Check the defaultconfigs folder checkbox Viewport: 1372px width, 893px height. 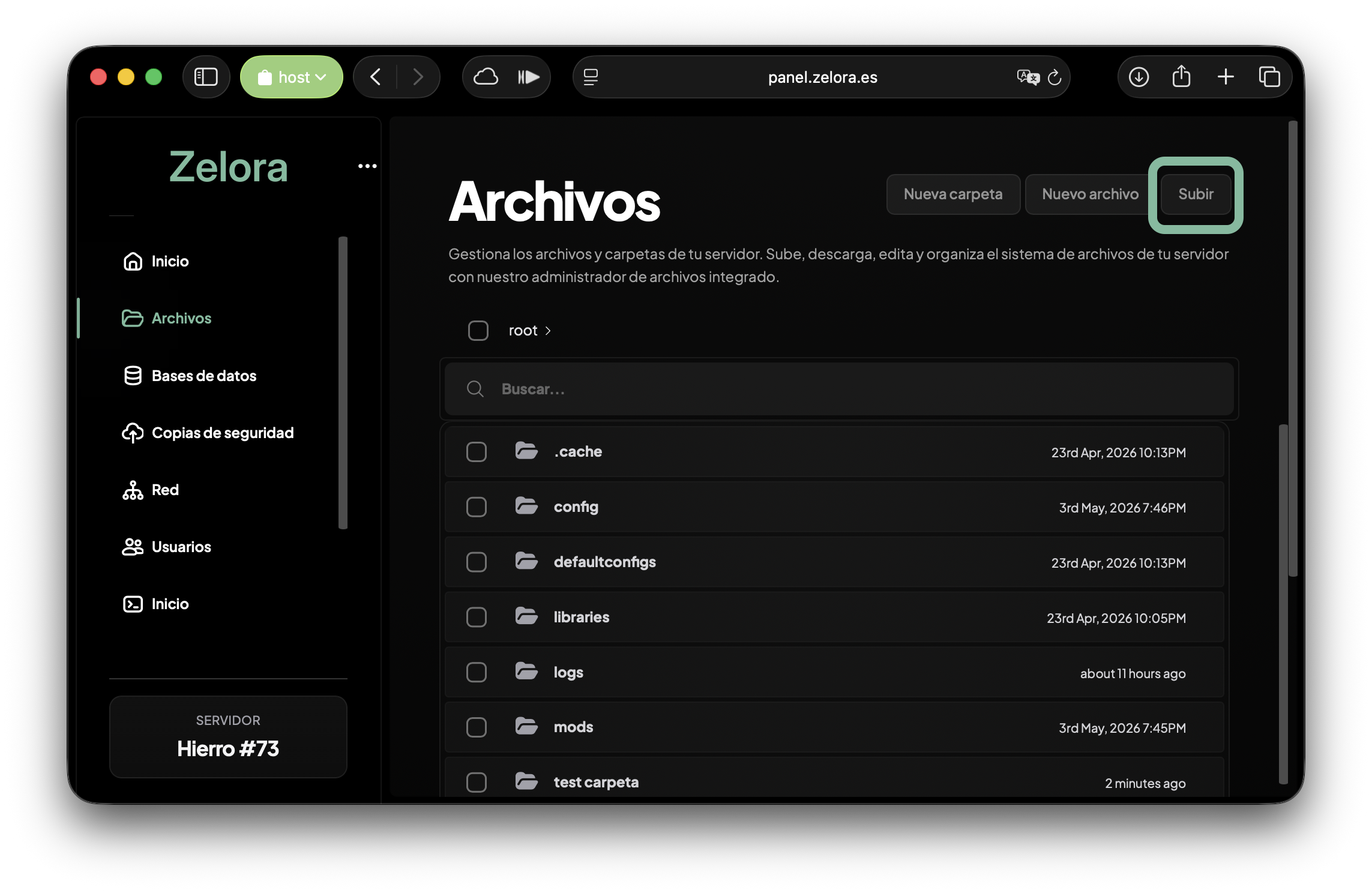(477, 562)
